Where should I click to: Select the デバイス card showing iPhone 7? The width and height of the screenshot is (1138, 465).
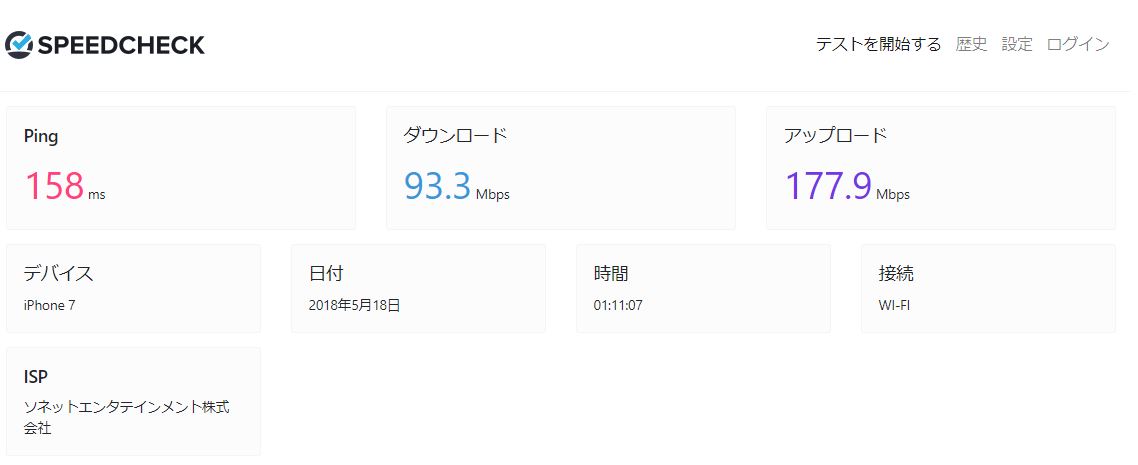(x=134, y=289)
